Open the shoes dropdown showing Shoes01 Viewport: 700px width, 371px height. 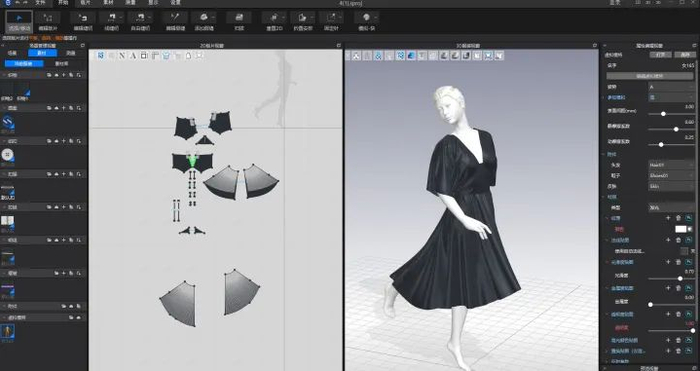pyautogui.click(x=671, y=175)
